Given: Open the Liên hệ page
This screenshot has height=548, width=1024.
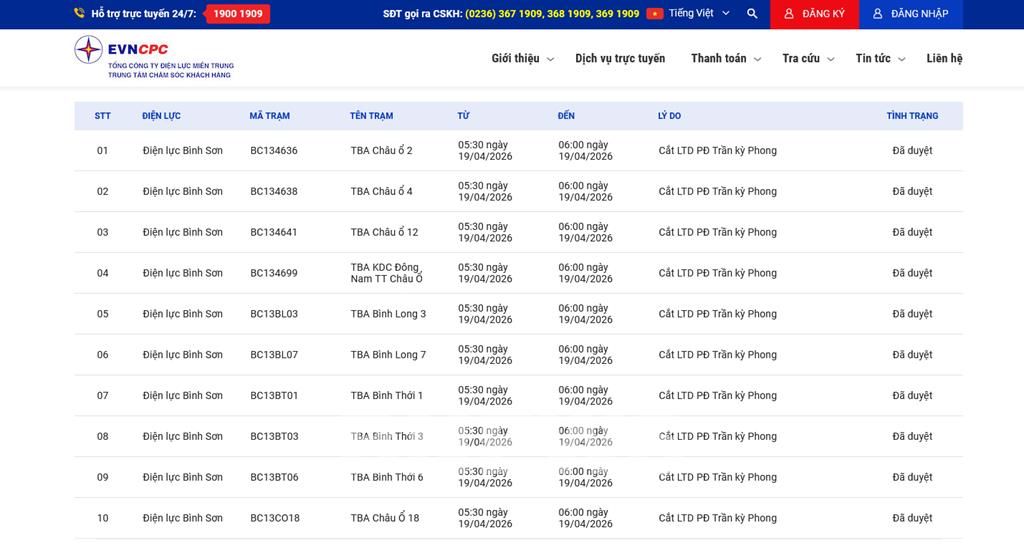Looking at the screenshot, I should tap(944, 59).
